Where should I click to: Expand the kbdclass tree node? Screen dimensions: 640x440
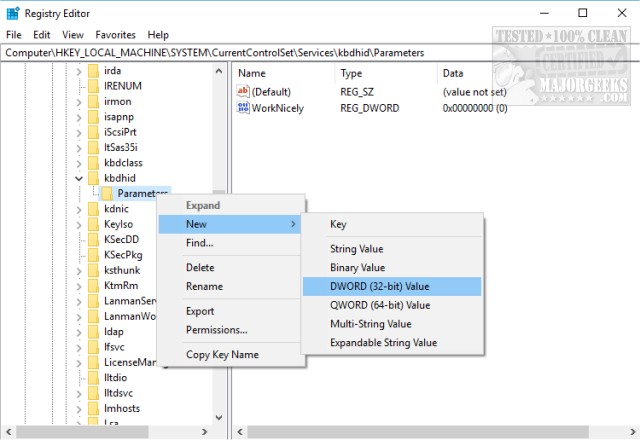79,164
